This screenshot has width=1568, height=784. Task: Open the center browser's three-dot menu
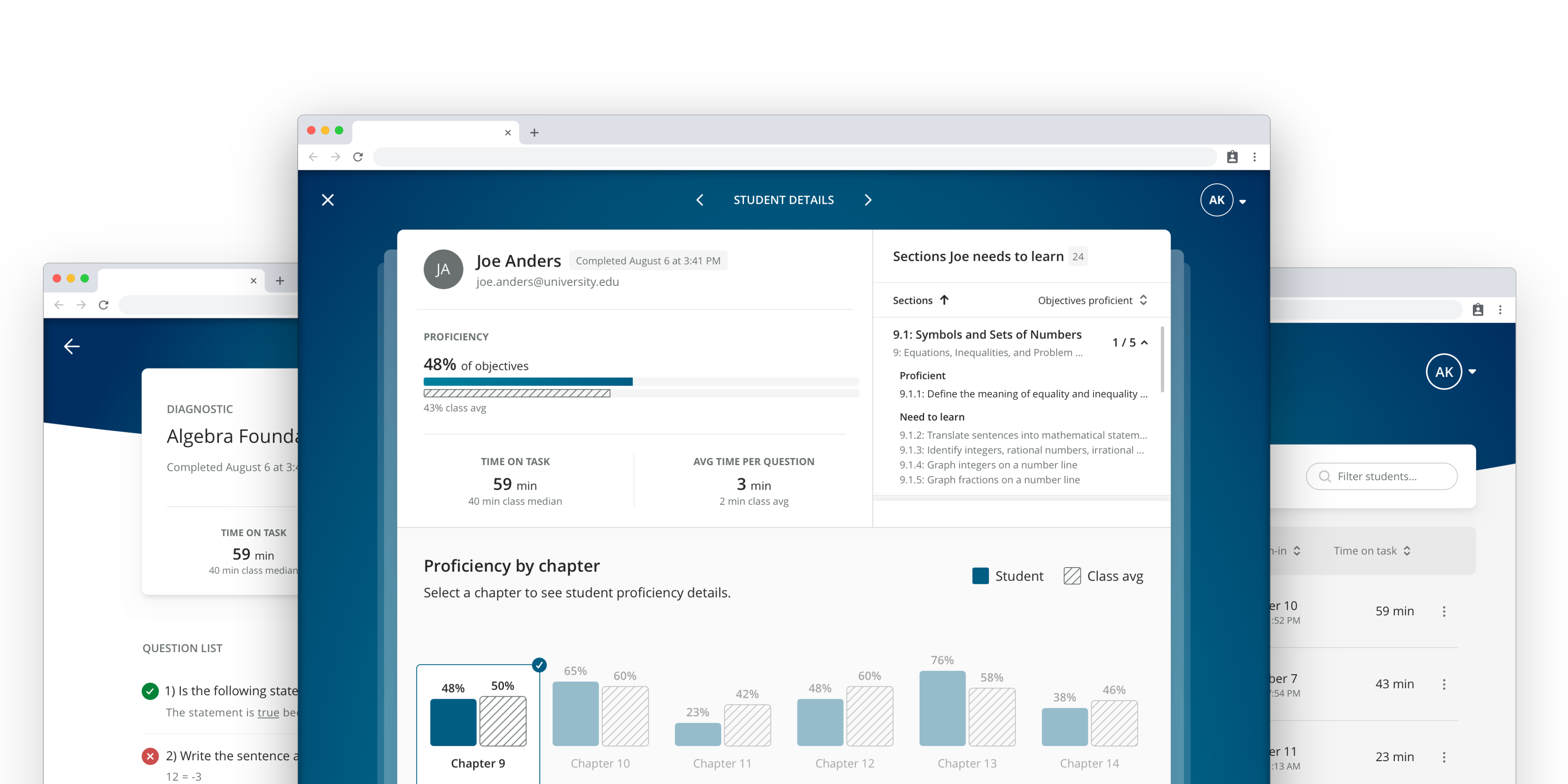click(x=1254, y=157)
